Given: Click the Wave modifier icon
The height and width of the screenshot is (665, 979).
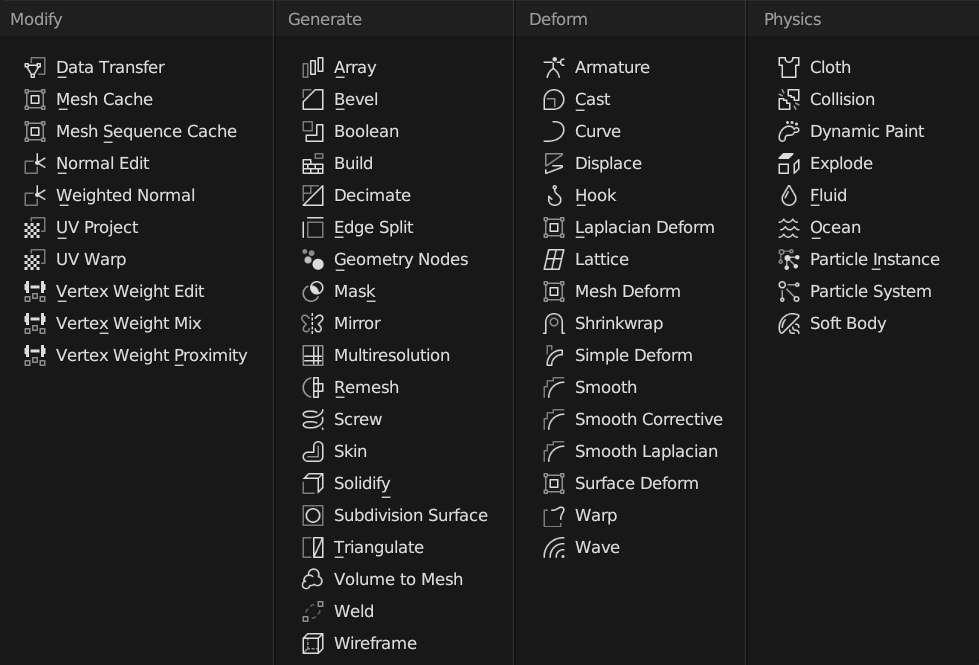Looking at the screenshot, I should tap(554, 548).
